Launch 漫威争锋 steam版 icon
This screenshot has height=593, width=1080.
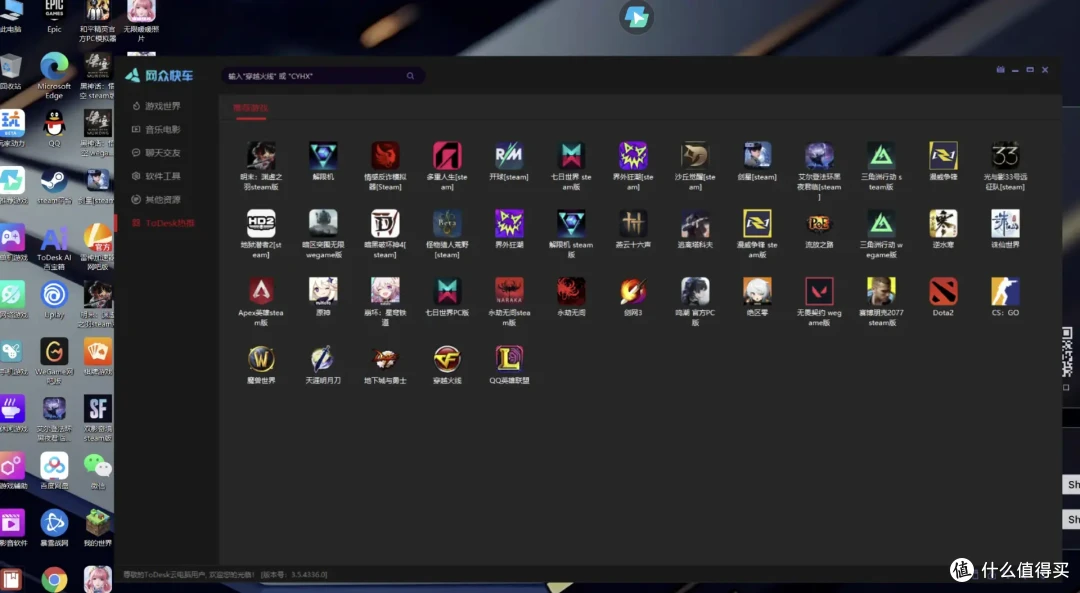757,224
